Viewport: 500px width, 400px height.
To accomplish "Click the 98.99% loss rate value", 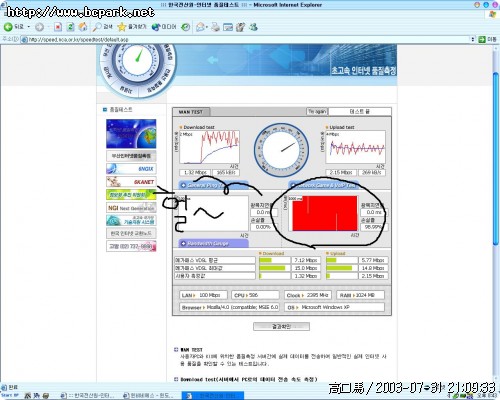I will 373,227.
